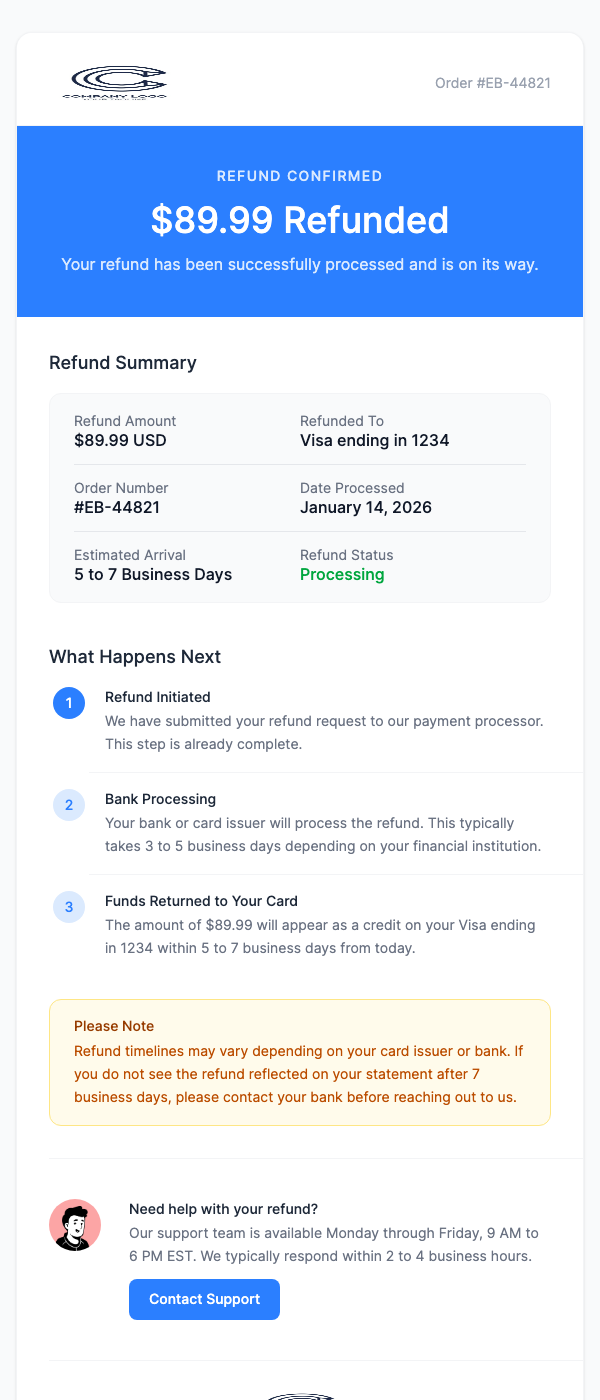Click the step 1 Refund Initiated circle
The width and height of the screenshot is (600, 1400).
click(x=69, y=703)
